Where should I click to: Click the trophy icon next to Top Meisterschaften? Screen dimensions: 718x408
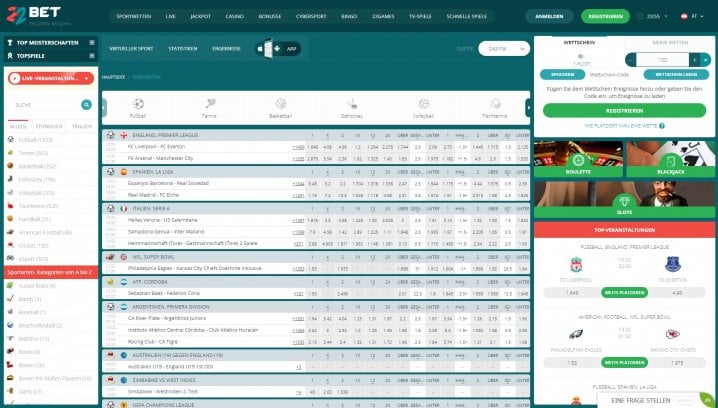[x=10, y=43]
